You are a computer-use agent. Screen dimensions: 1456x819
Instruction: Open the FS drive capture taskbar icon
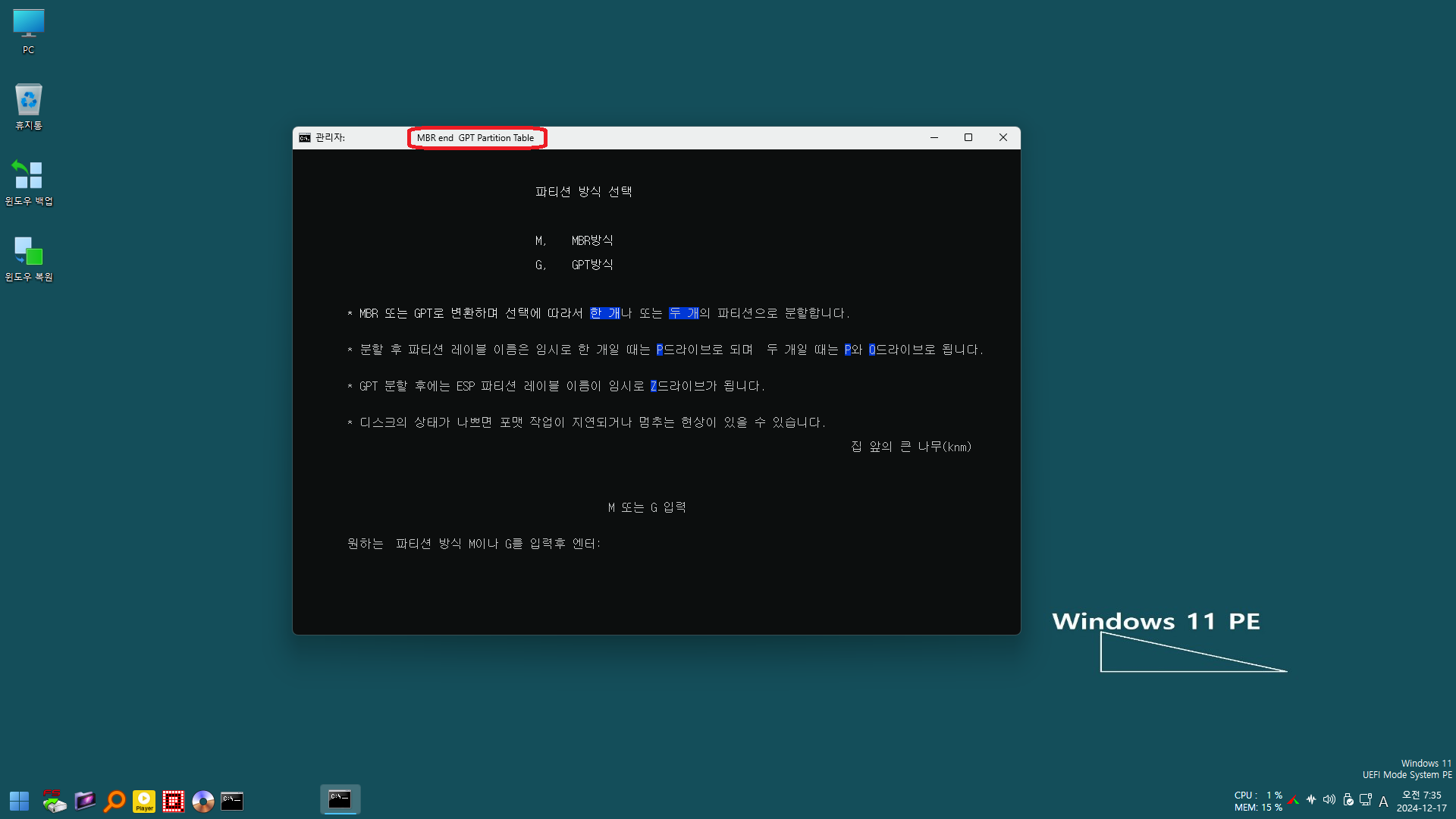(x=54, y=801)
